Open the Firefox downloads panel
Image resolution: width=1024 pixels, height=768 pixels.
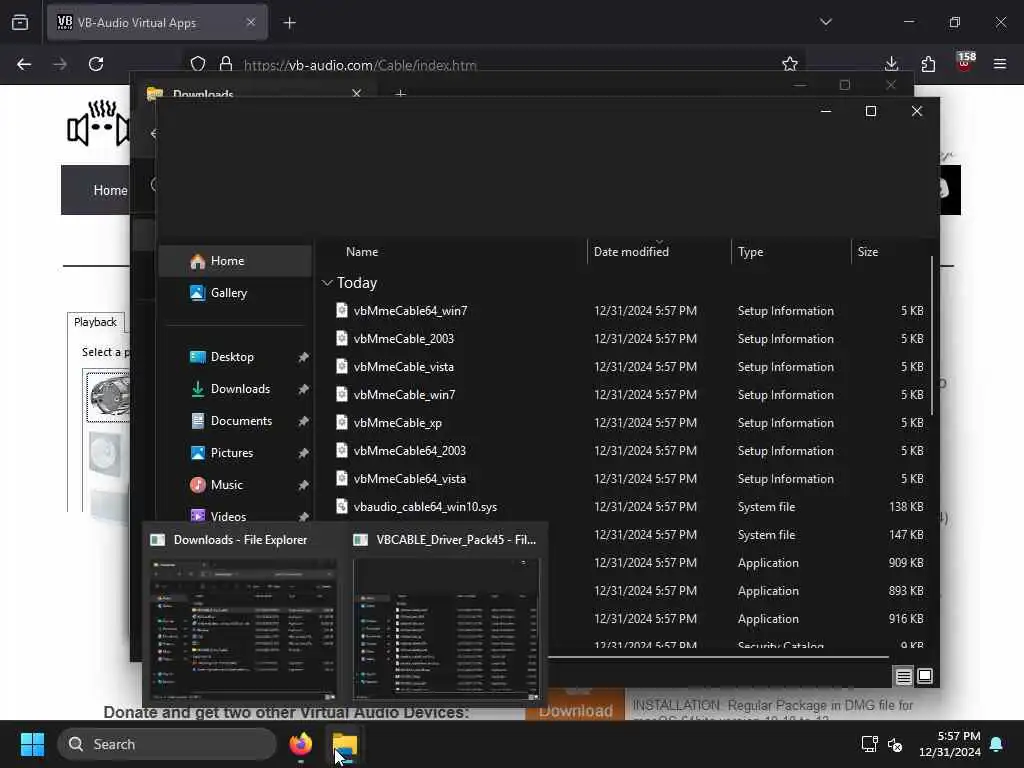[891, 64]
